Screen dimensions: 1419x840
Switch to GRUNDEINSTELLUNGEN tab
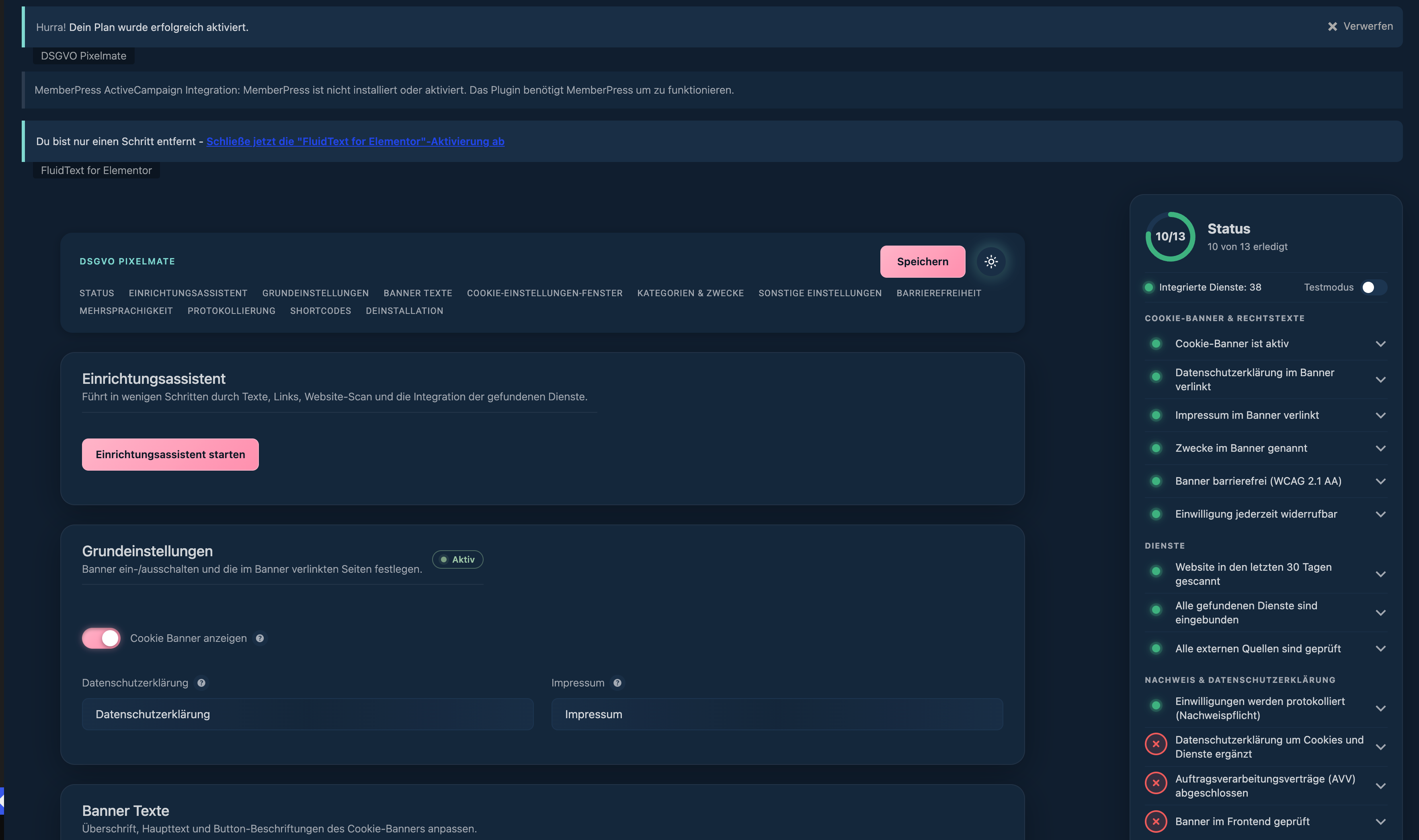(x=315, y=293)
